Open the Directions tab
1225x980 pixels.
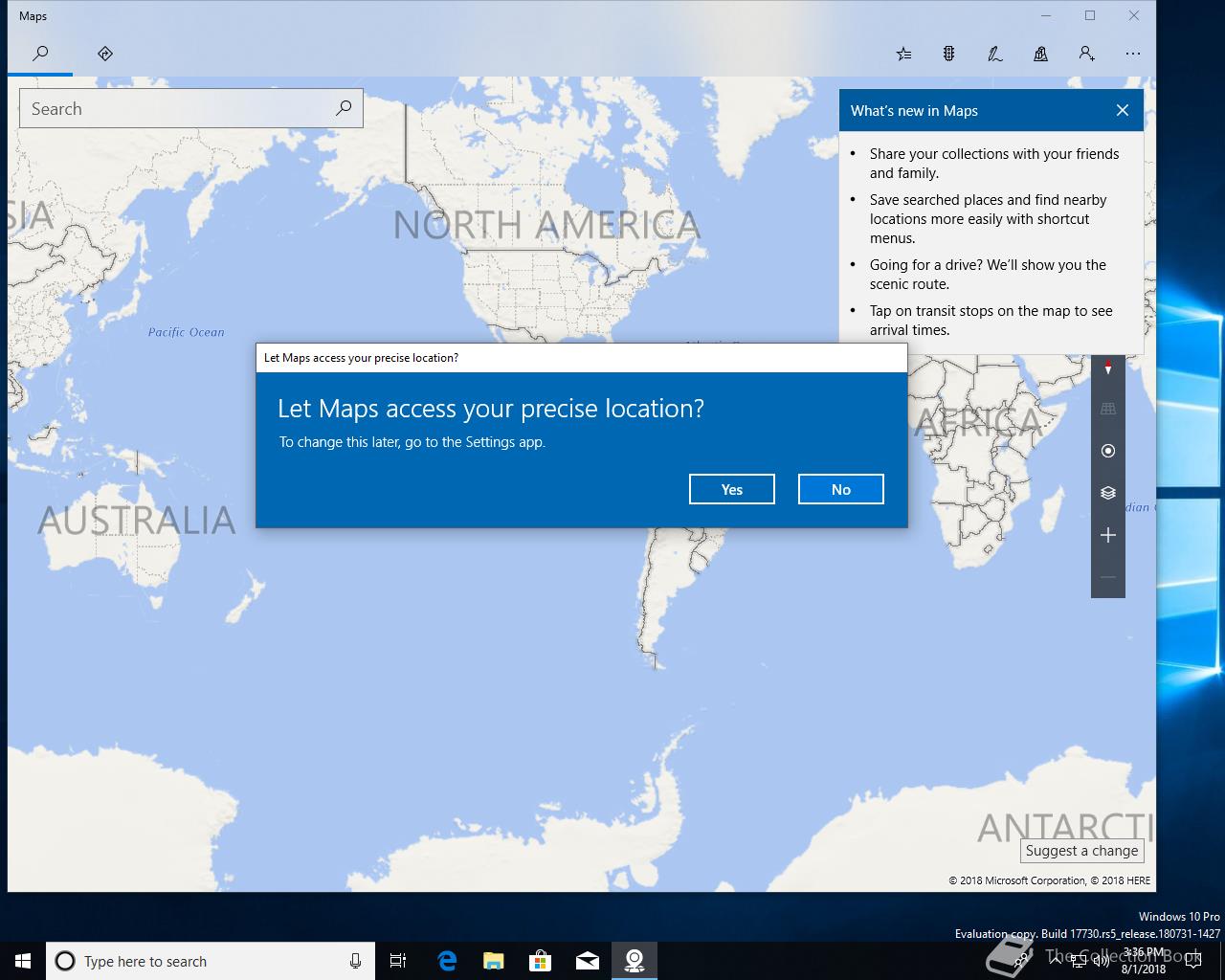pos(105,54)
